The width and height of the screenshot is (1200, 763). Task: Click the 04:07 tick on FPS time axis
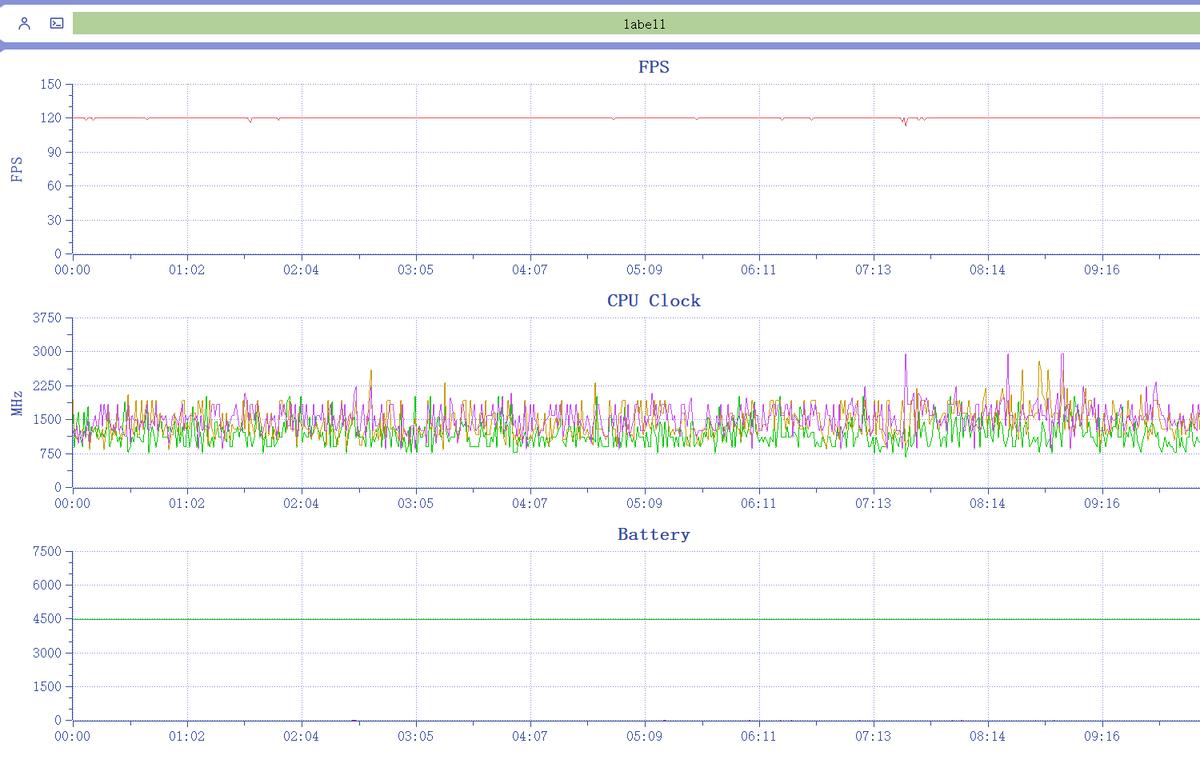point(530,270)
